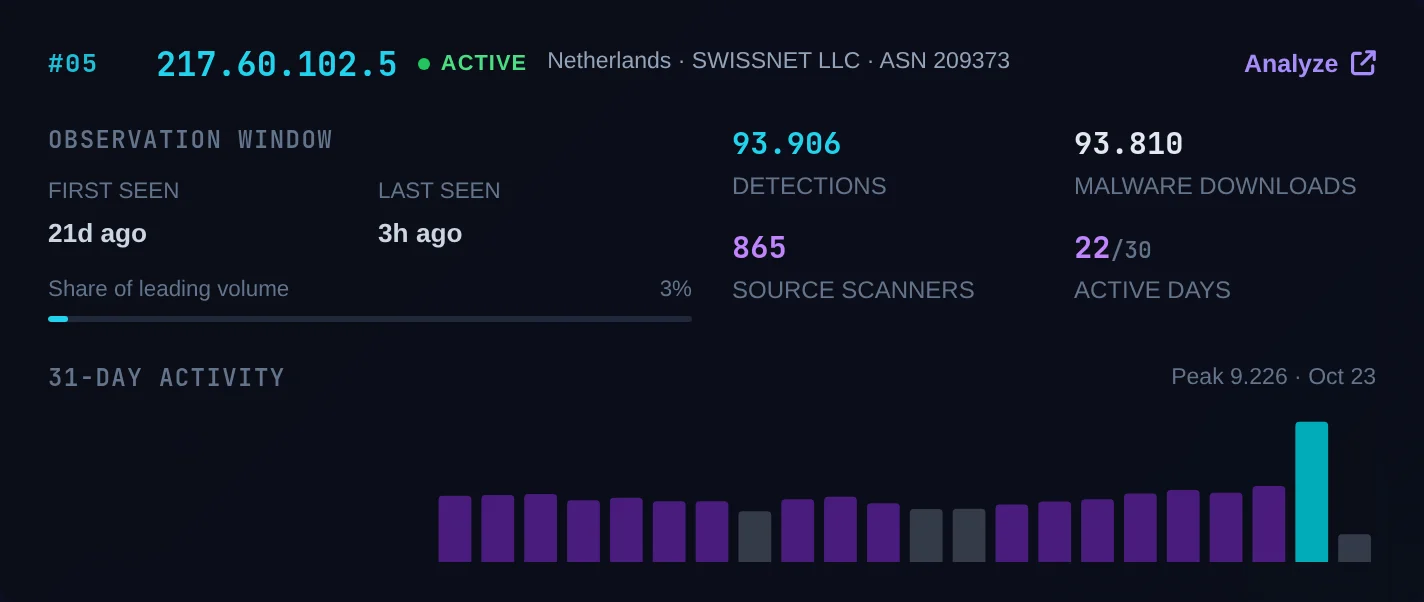Image resolution: width=1424 pixels, height=602 pixels.
Task: Click the FIRST SEEN label
Action: tap(114, 191)
